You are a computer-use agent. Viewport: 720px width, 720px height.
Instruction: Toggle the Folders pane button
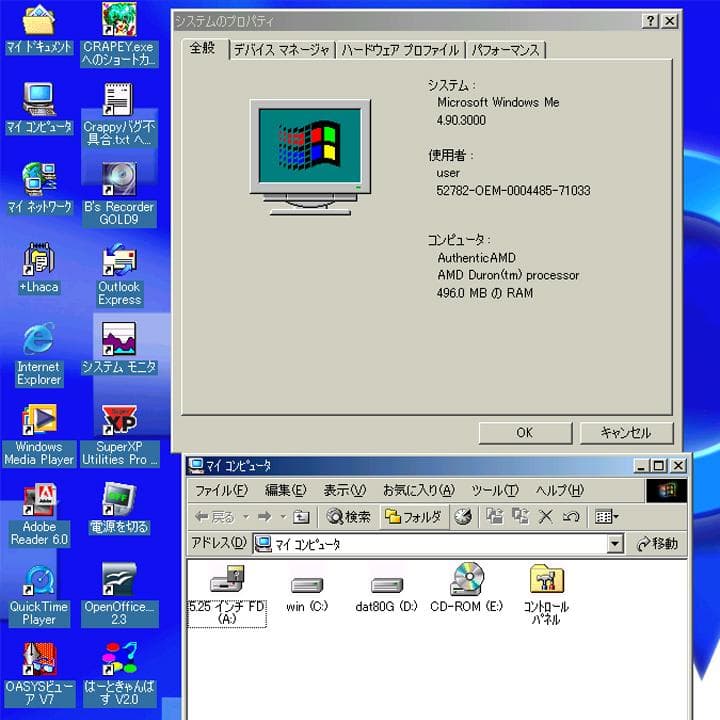coord(413,517)
